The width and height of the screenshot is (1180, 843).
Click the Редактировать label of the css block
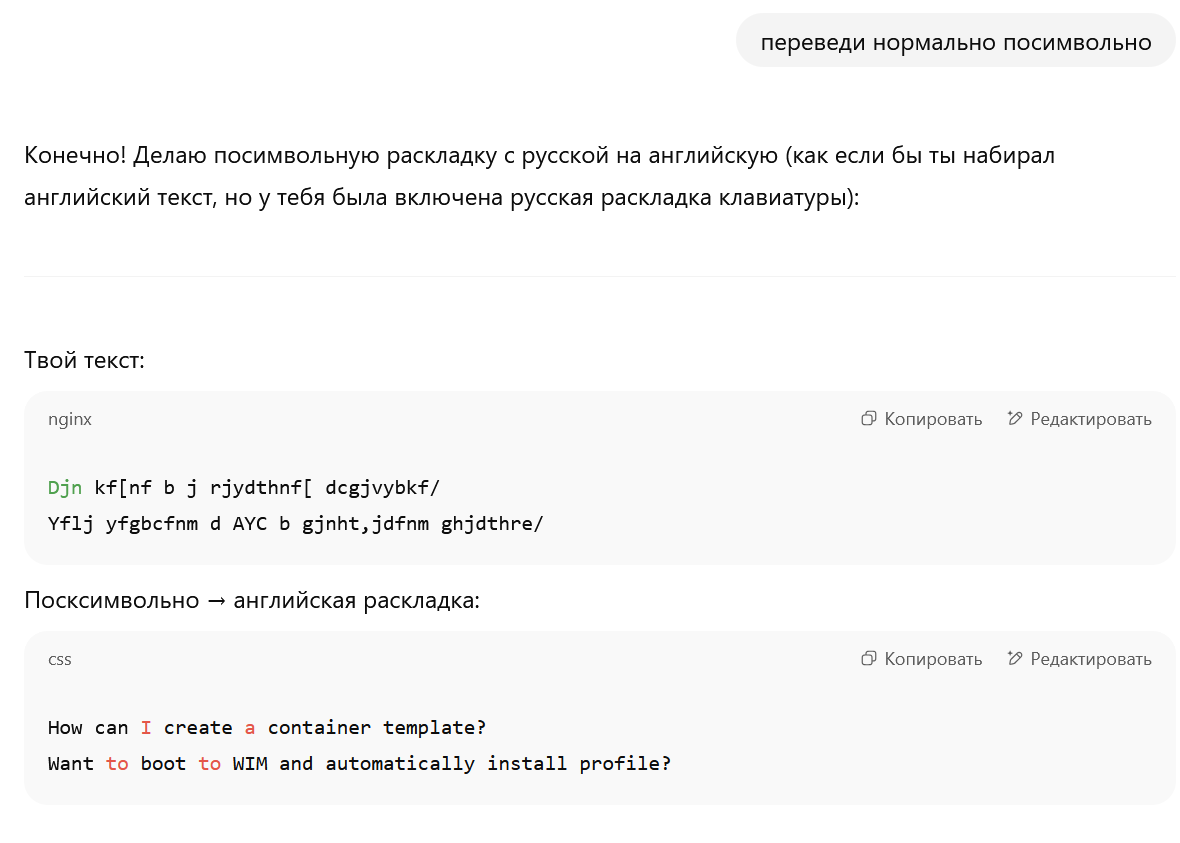pos(1090,659)
